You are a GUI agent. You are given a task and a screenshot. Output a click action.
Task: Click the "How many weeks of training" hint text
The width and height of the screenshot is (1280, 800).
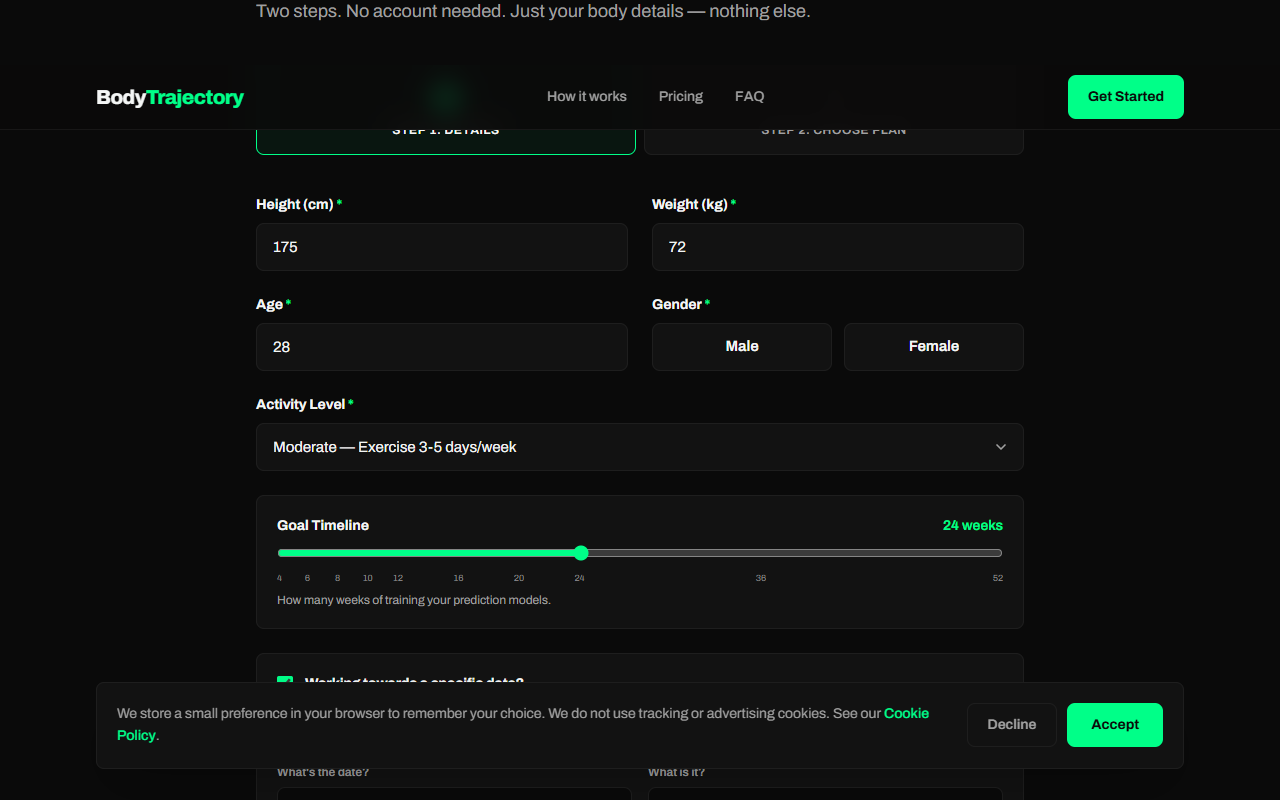(414, 600)
